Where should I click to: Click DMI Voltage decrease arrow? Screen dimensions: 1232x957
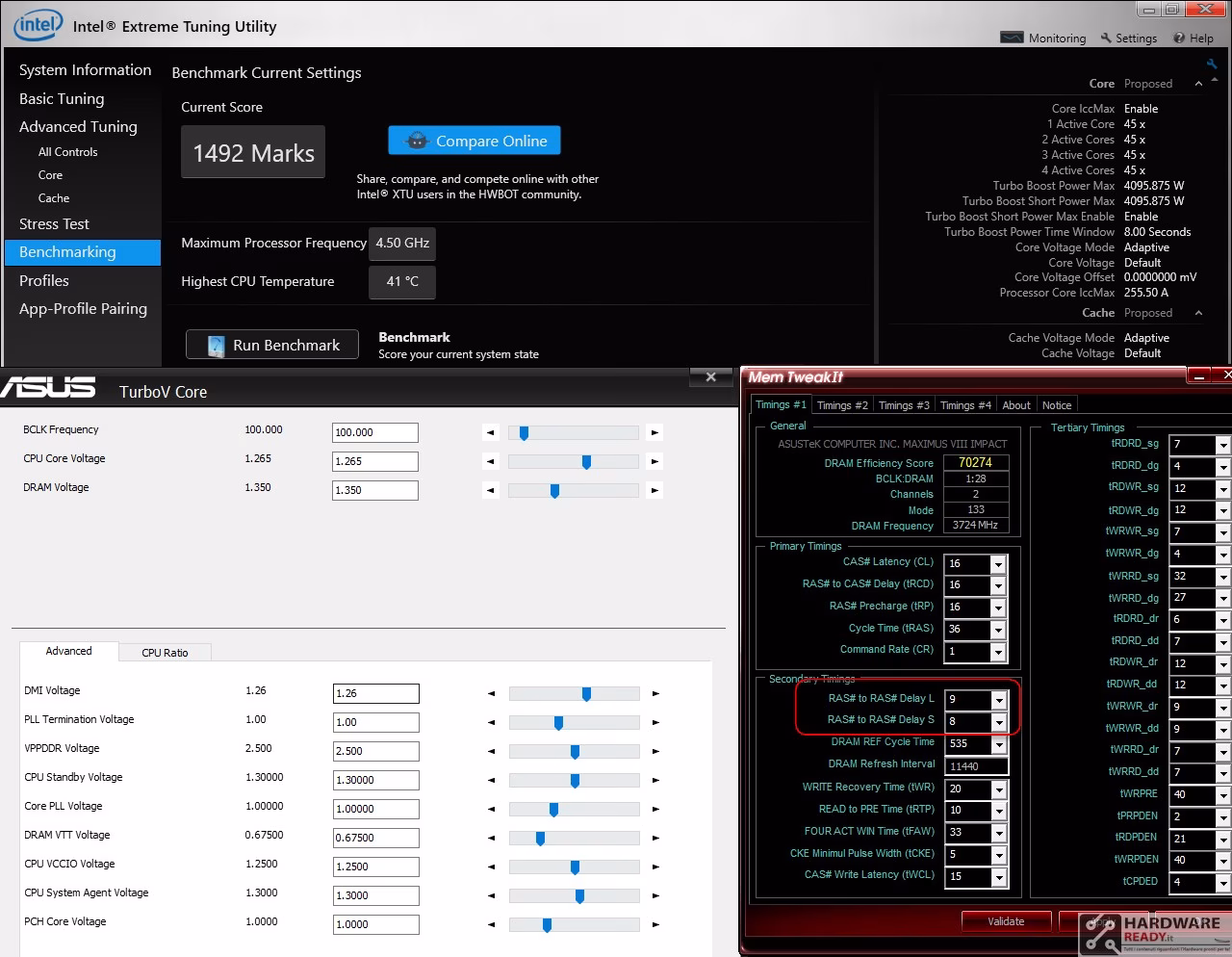(492, 693)
